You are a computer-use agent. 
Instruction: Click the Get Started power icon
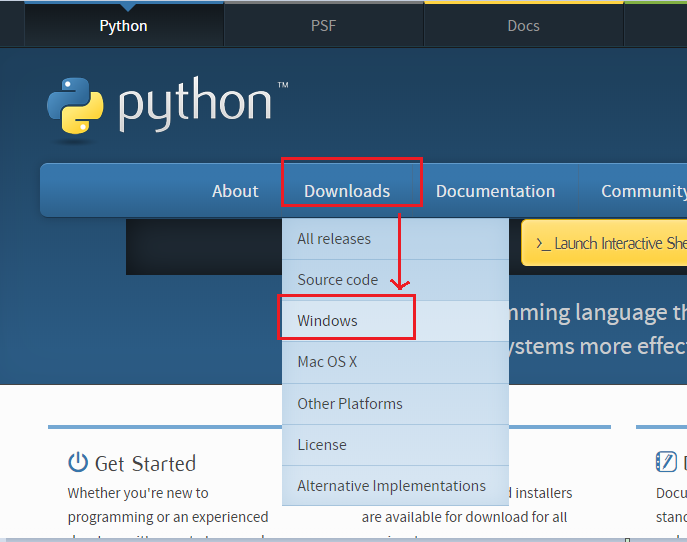78,462
